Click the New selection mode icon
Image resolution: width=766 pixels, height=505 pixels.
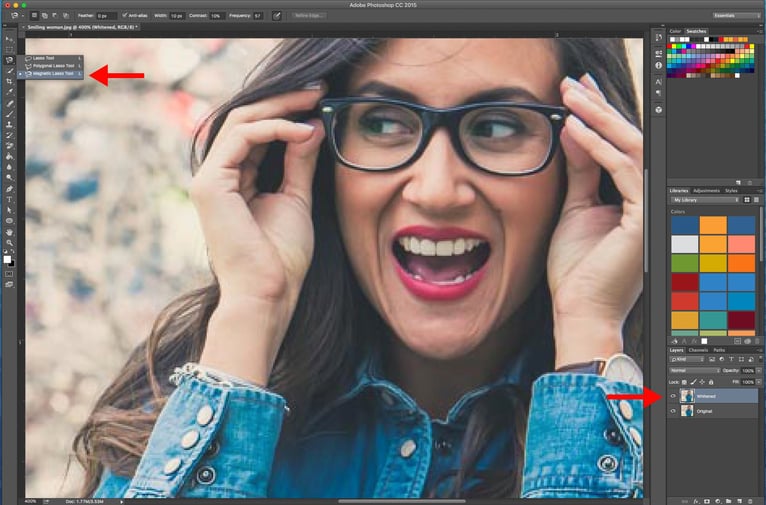pyautogui.click(x=34, y=16)
